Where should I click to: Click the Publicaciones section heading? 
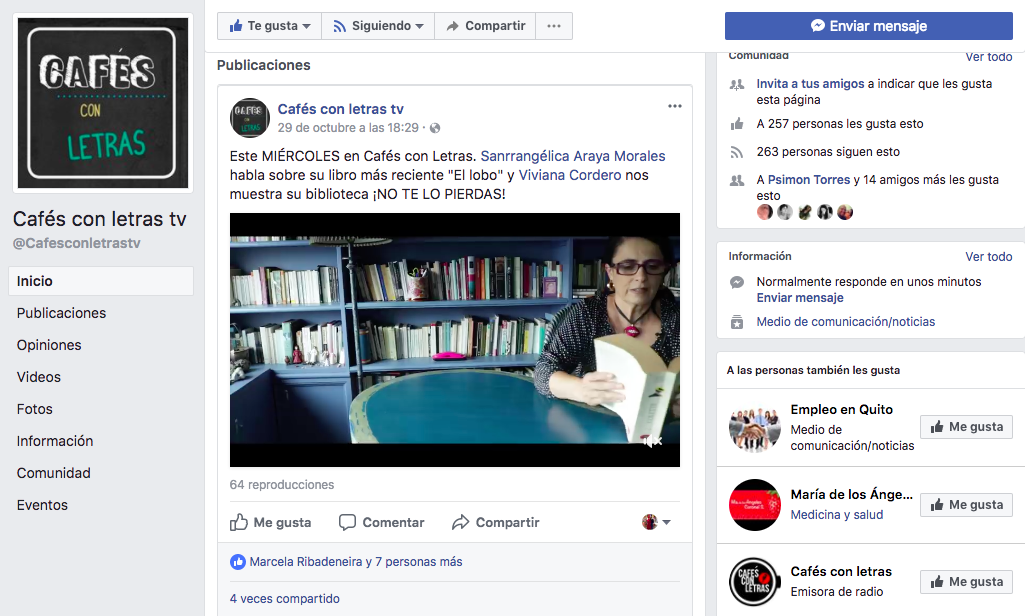(x=263, y=65)
